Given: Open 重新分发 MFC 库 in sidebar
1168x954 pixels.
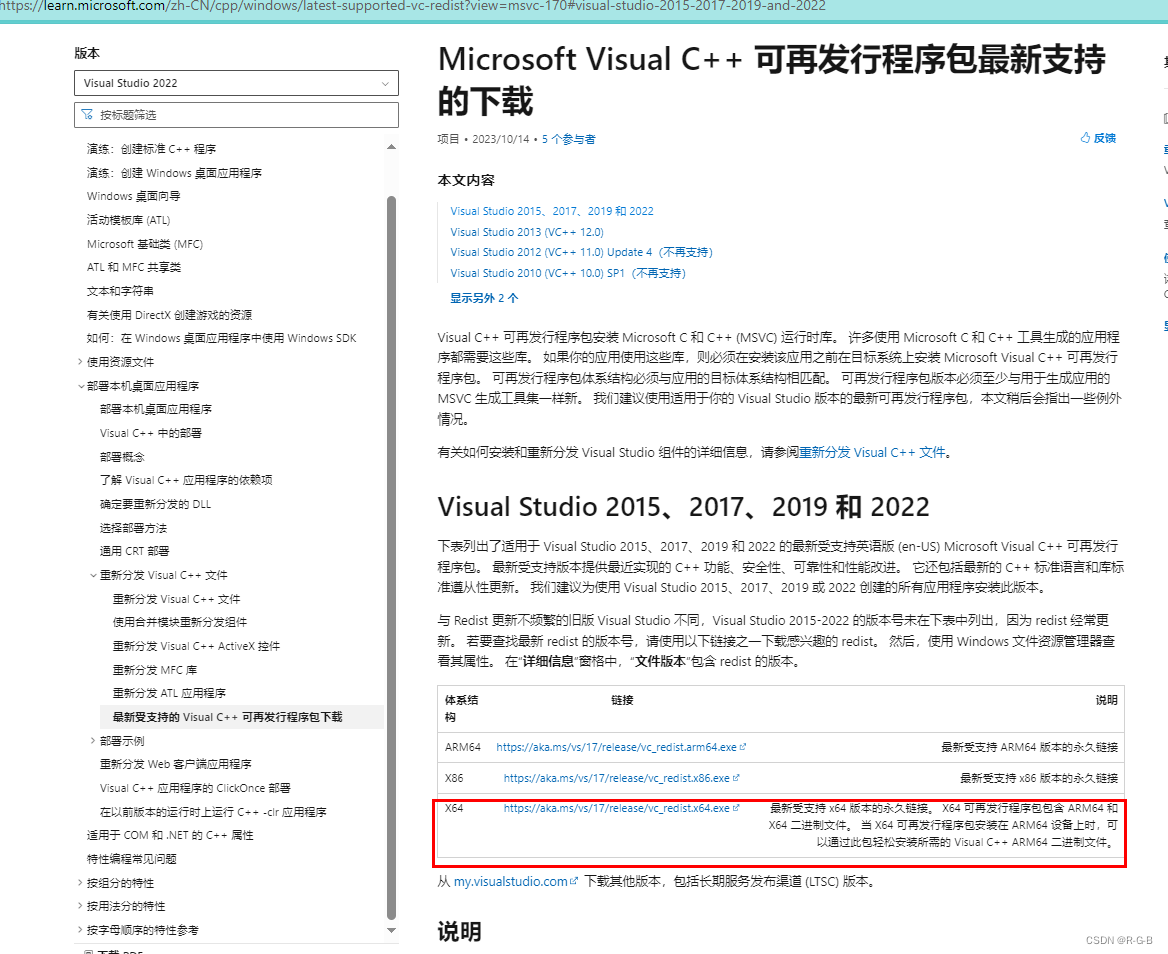Looking at the screenshot, I should click(x=155, y=670).
